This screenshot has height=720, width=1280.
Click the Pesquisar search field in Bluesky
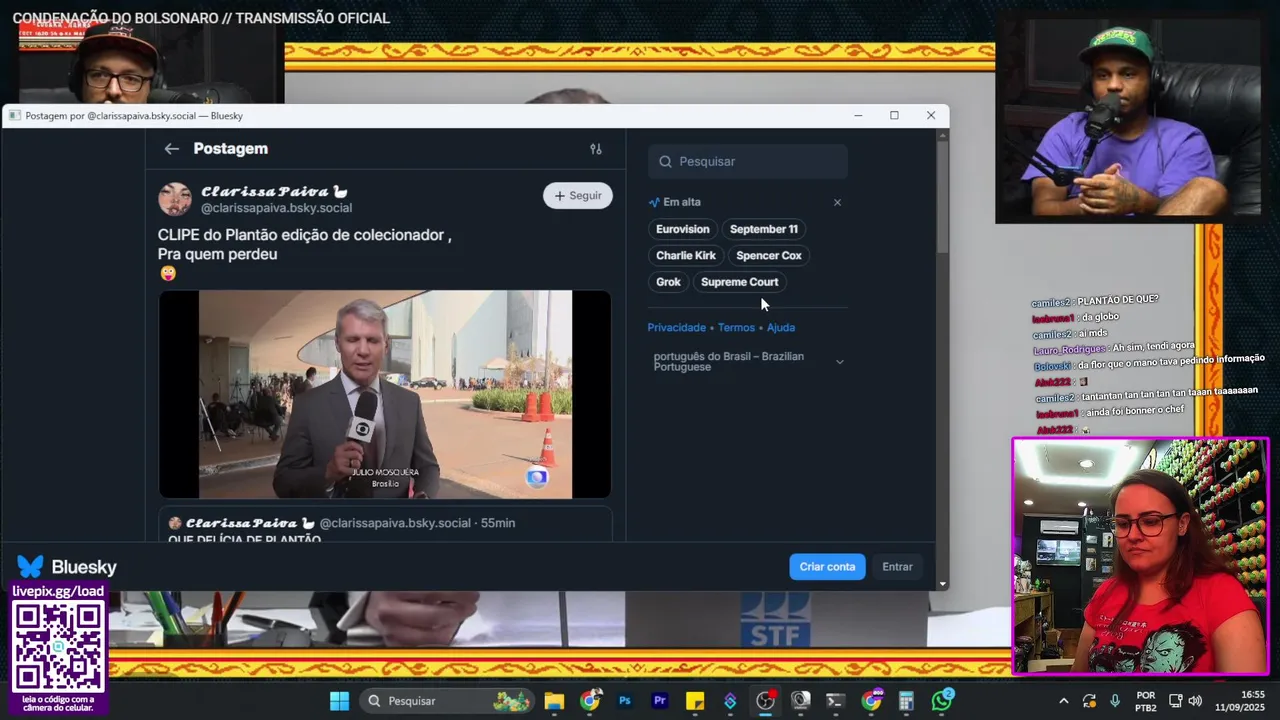748,161
